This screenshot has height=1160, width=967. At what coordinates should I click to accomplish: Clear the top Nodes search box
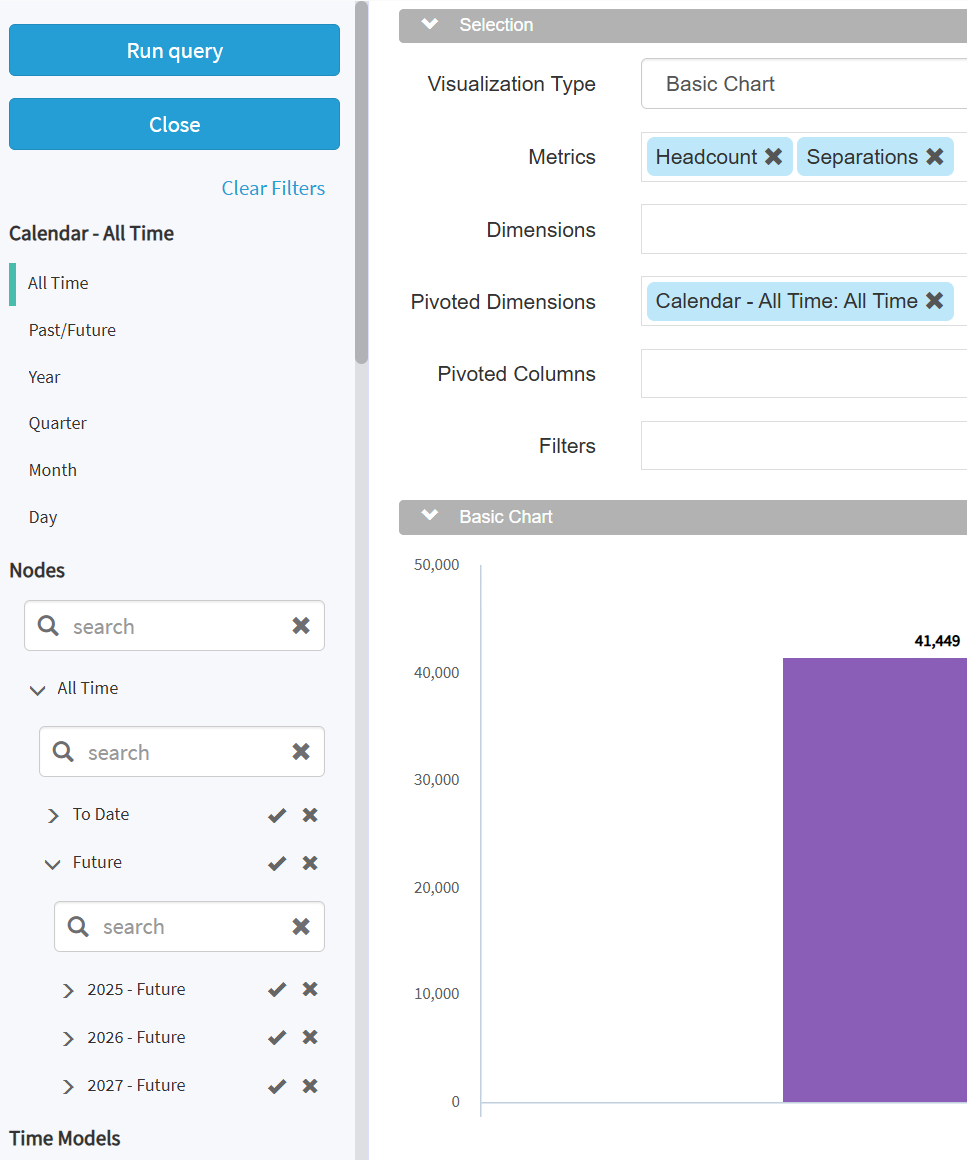[300, 626]
